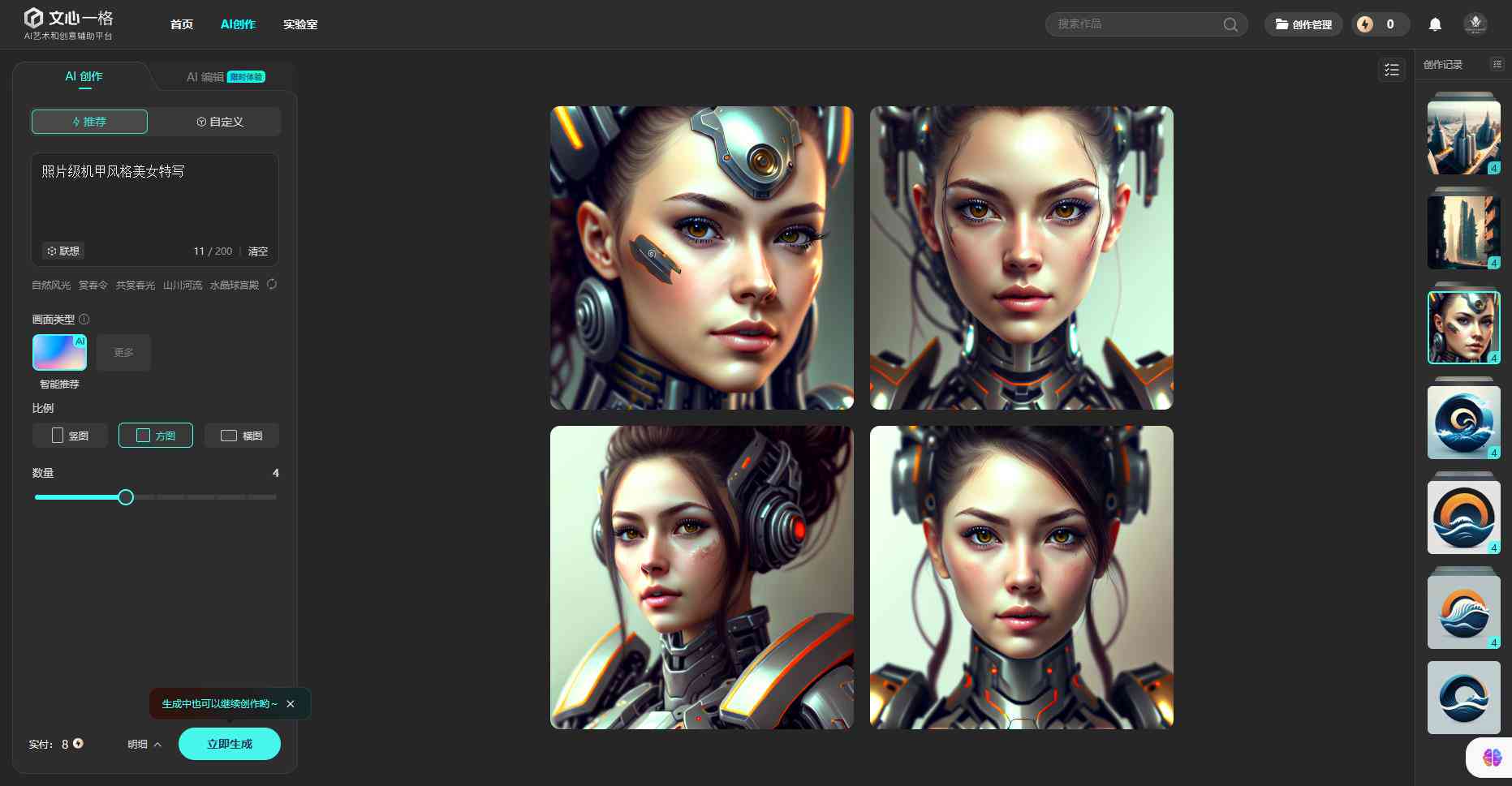Insert suggested prompt 山川河流

(183, 286)
